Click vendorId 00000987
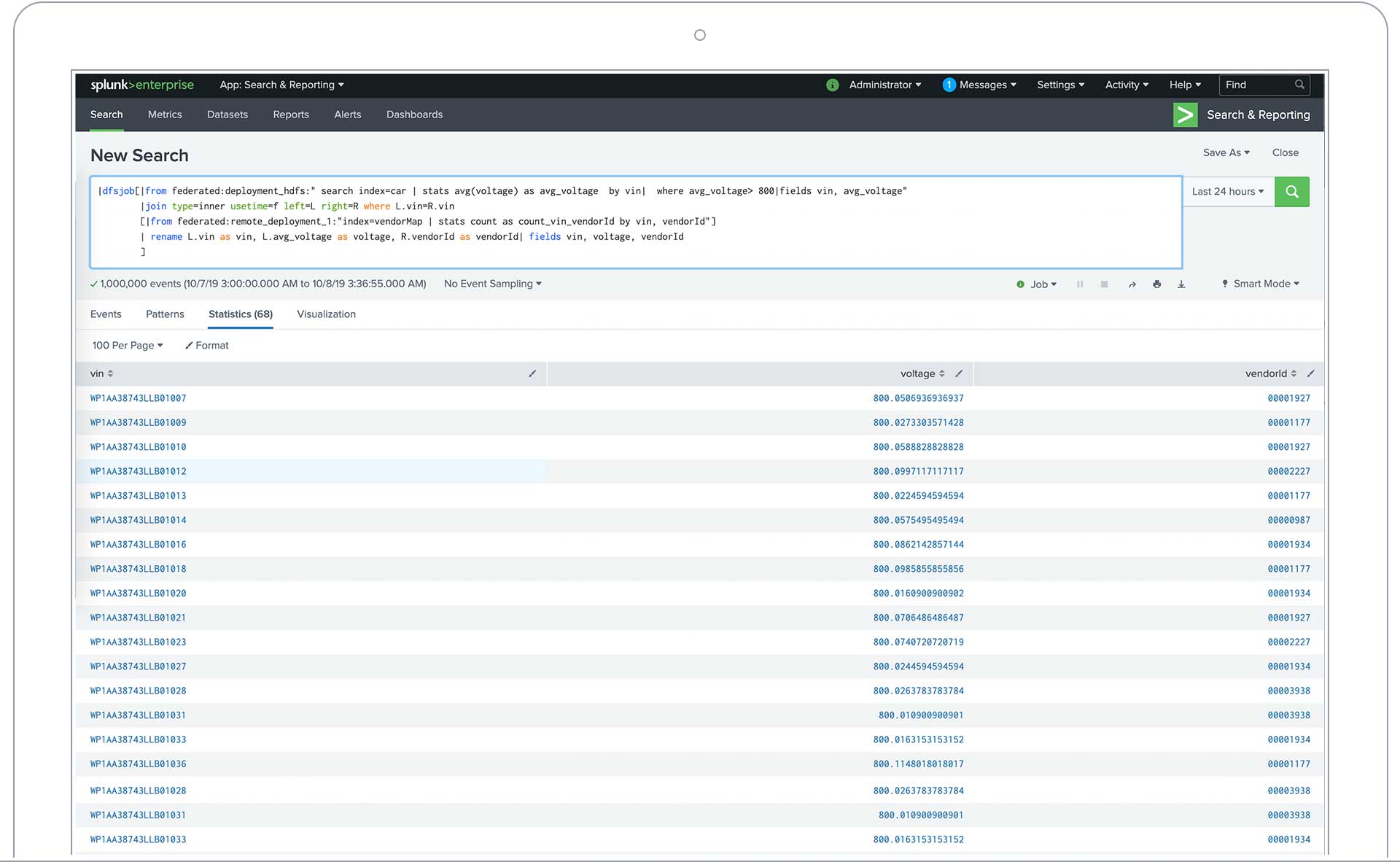 1288,520
